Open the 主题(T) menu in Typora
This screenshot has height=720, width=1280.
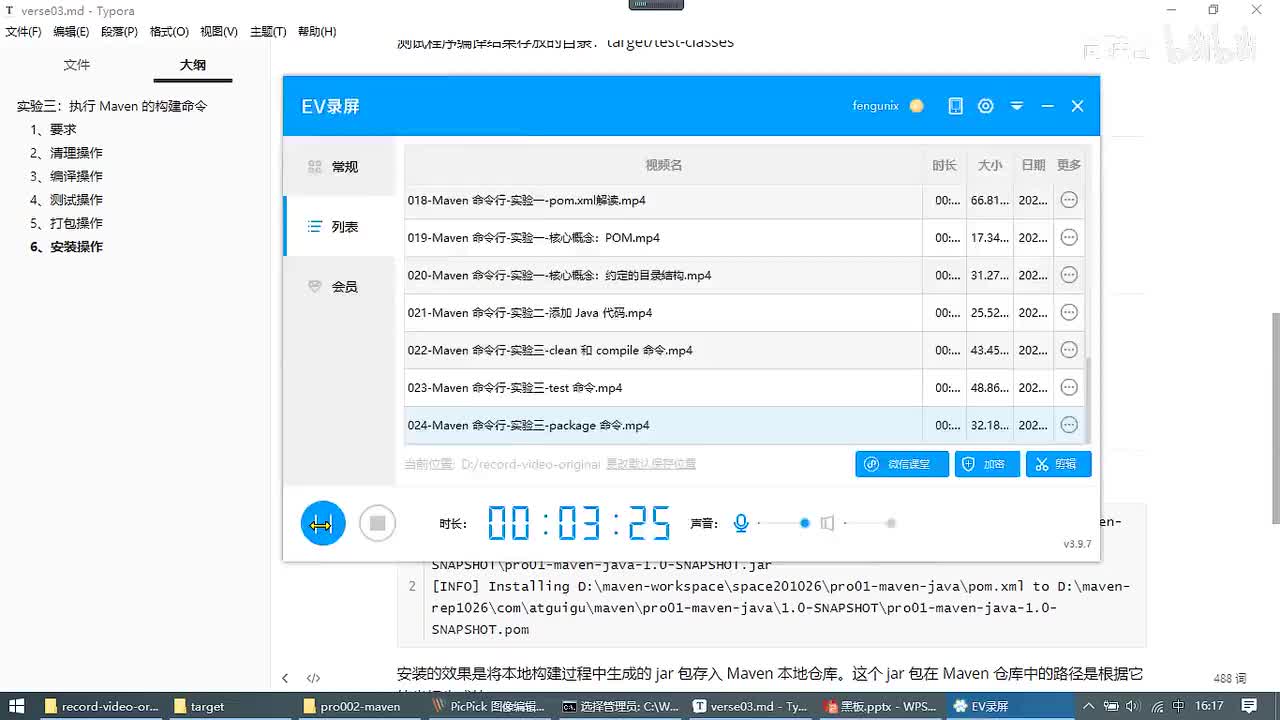tap(268, 32)
